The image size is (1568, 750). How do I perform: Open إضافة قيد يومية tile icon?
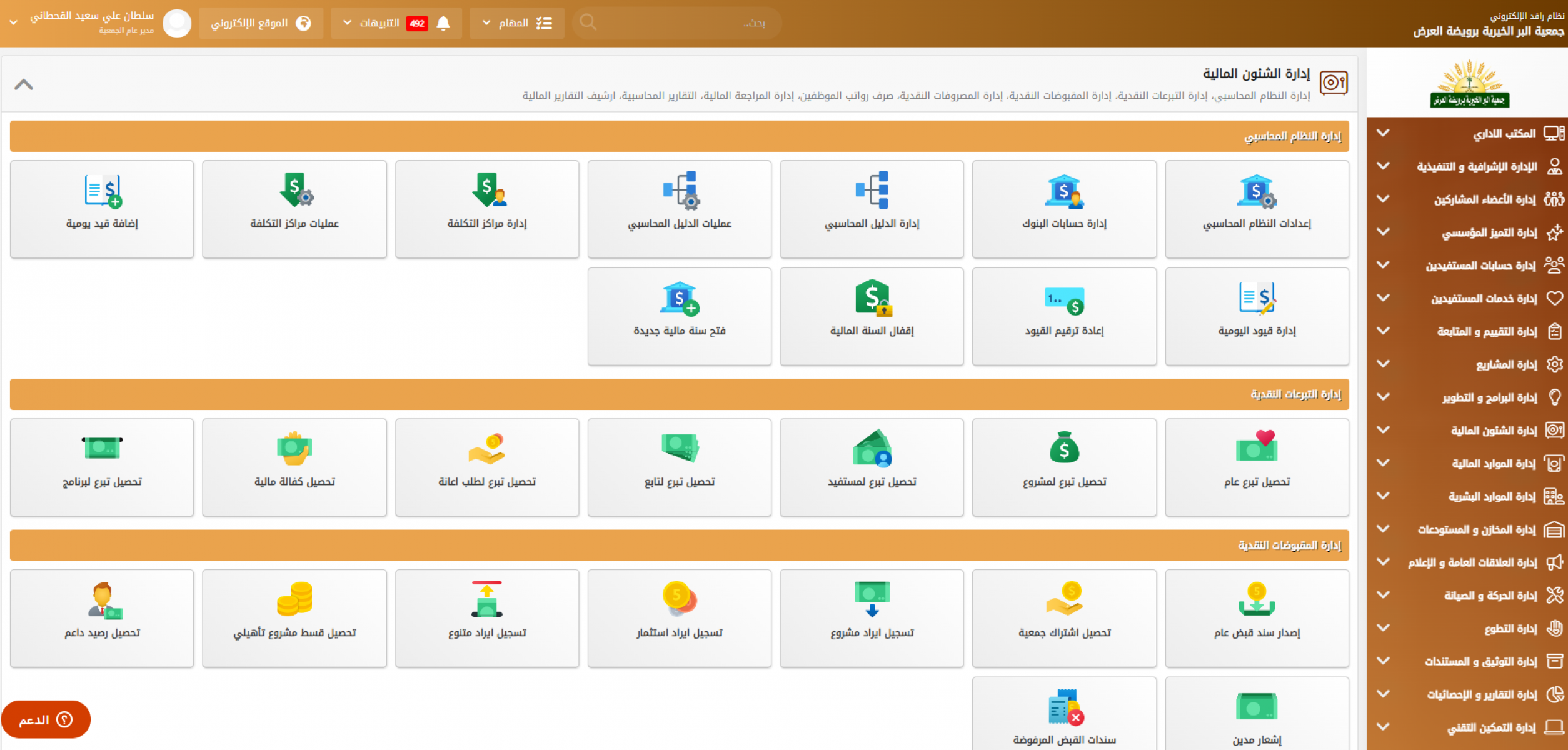tap(103, 191)
